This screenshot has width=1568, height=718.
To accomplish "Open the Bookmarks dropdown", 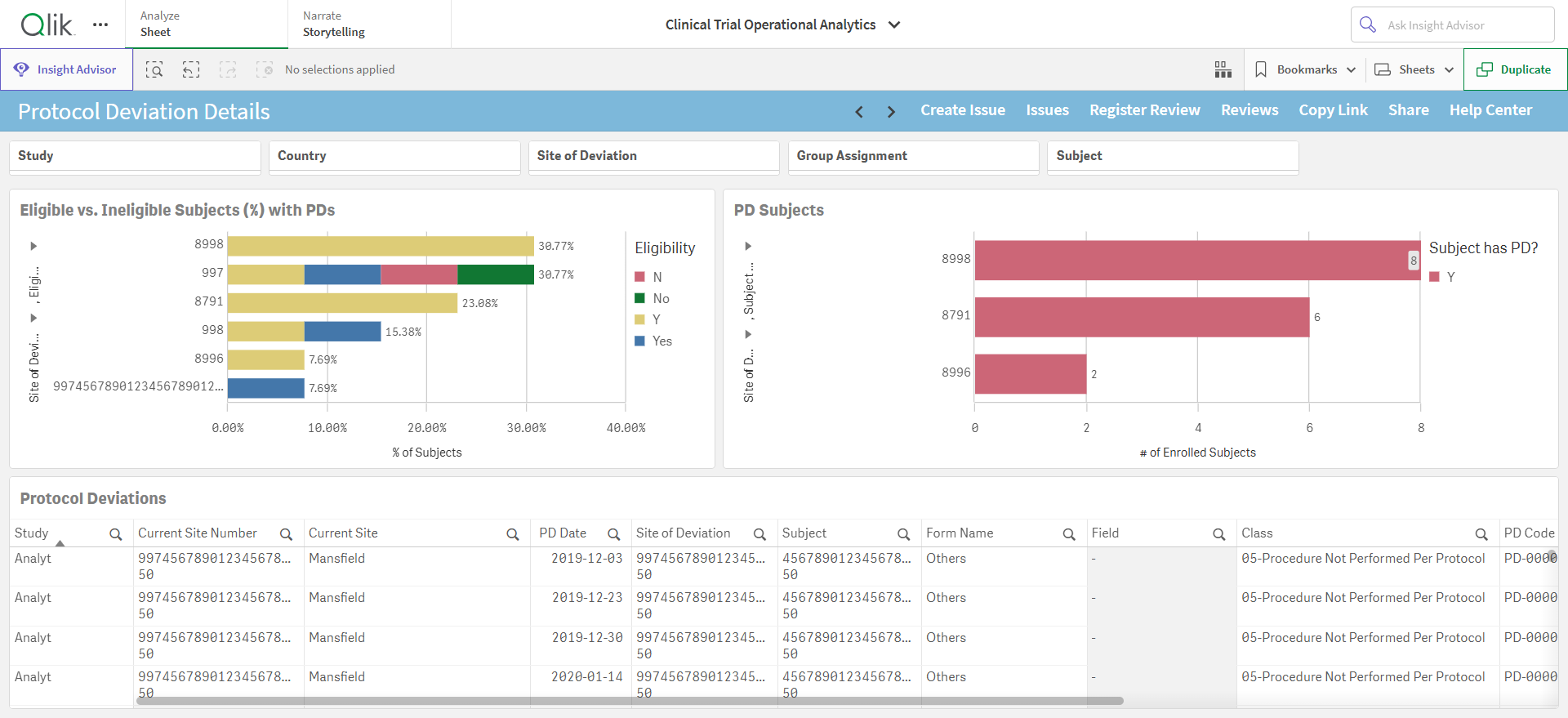I will (1305, 69).
